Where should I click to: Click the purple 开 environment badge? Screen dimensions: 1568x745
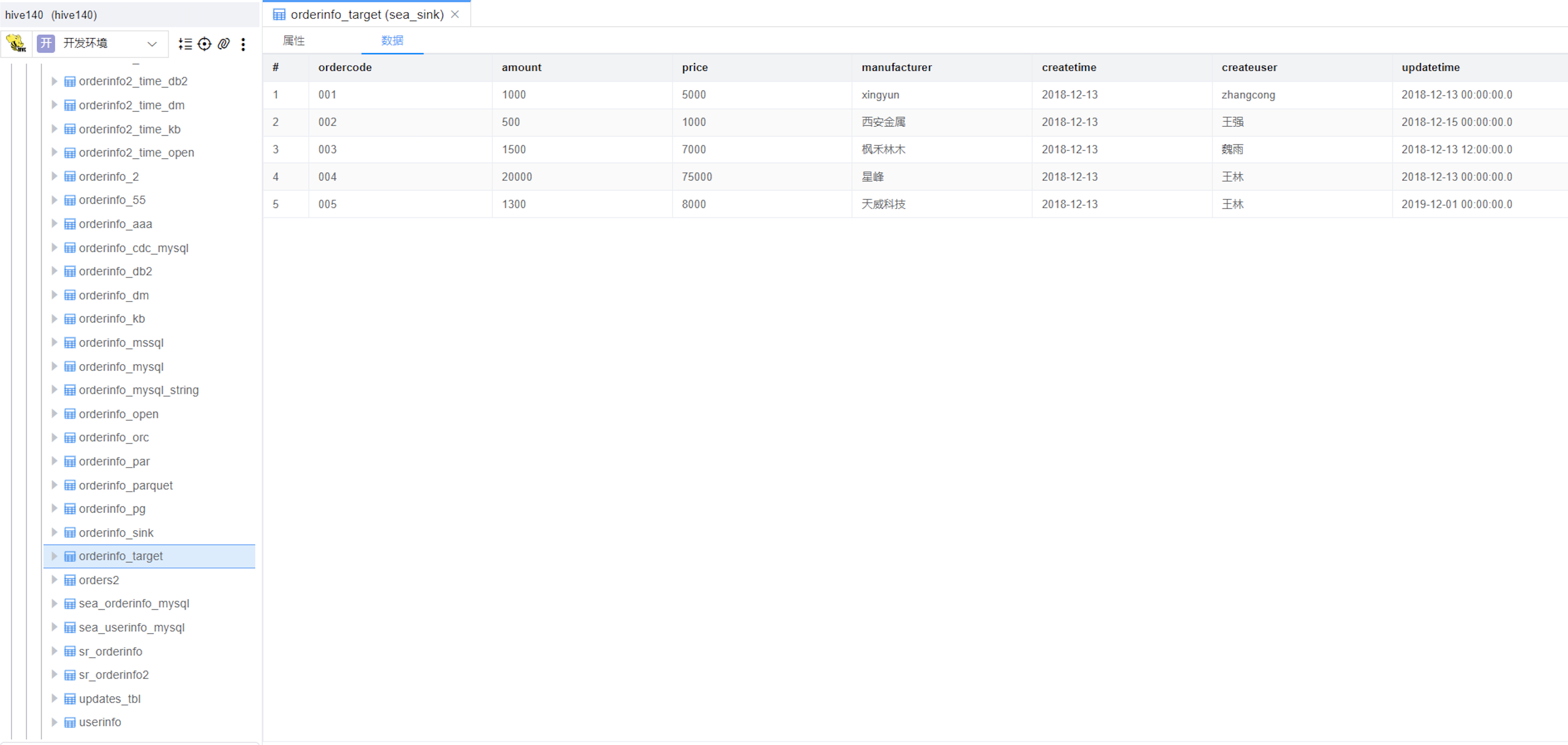(47, 43)
